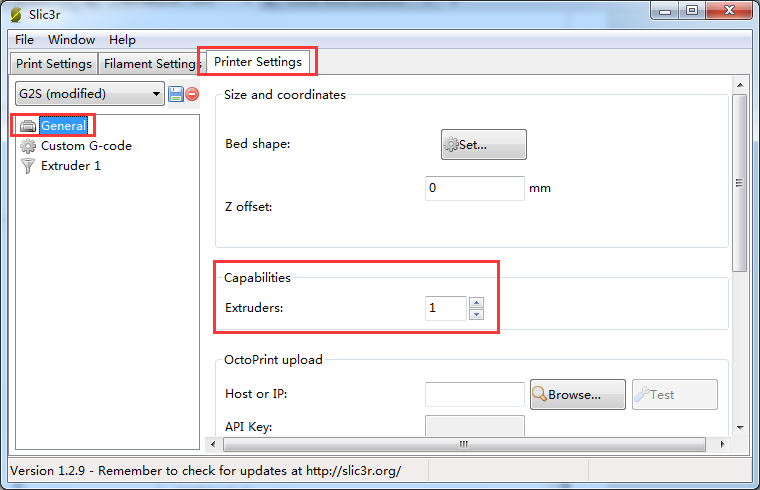Click the gear icon beside Custom G-code
The height and width of the screenshot is (490, 760).
[x=28, y=146]
